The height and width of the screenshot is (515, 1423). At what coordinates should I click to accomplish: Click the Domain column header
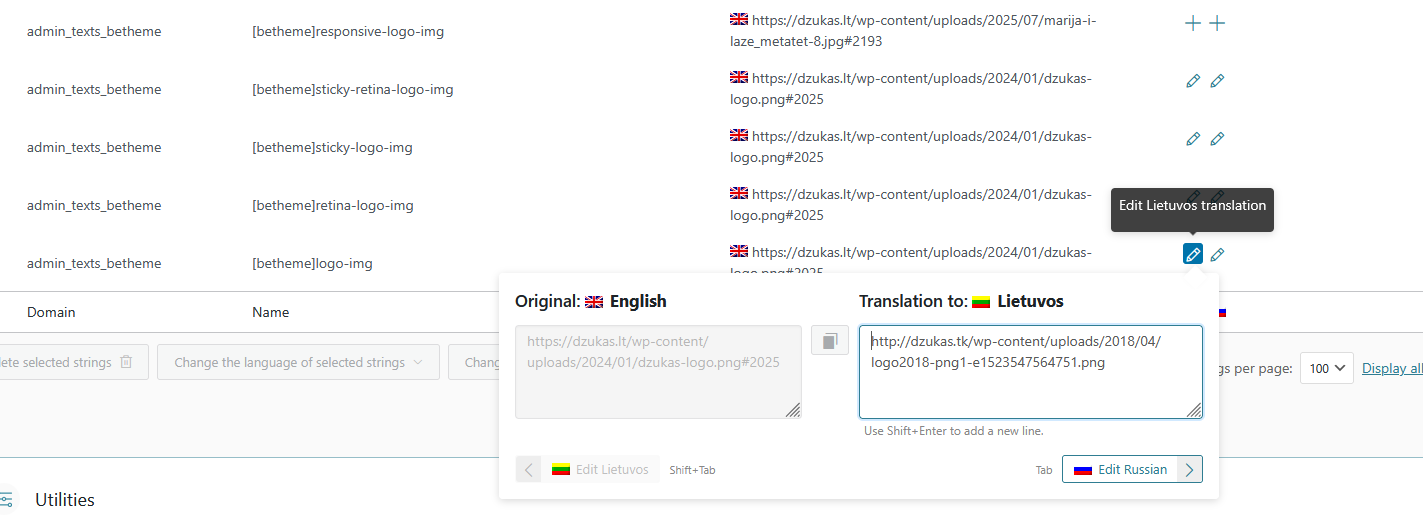[x=51, y=312]
